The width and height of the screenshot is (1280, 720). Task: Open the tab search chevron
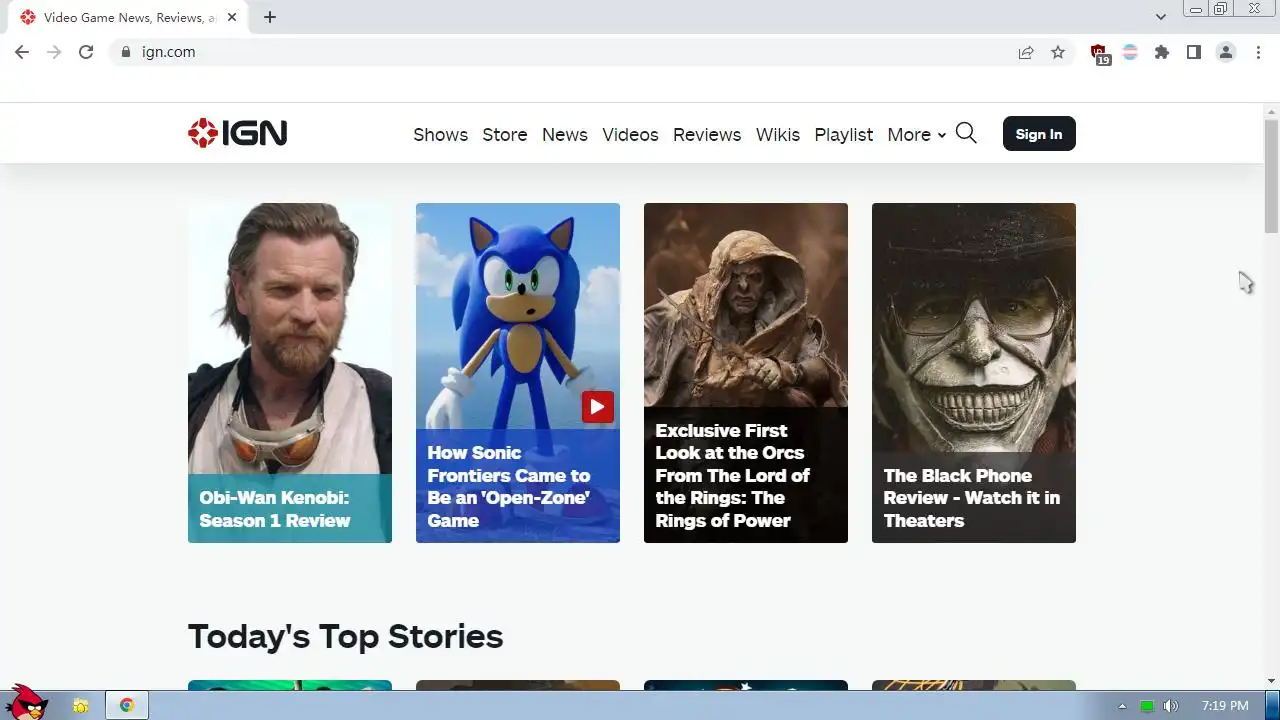tap(1161, 17)
